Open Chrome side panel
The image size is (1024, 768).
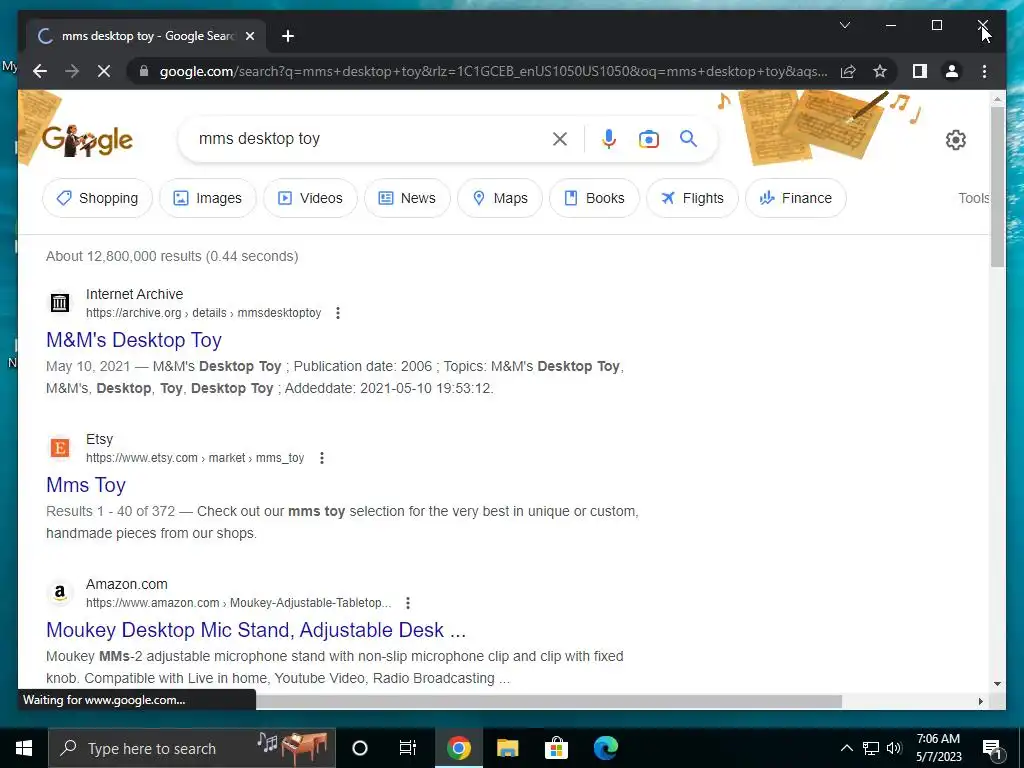coord(920,71)
